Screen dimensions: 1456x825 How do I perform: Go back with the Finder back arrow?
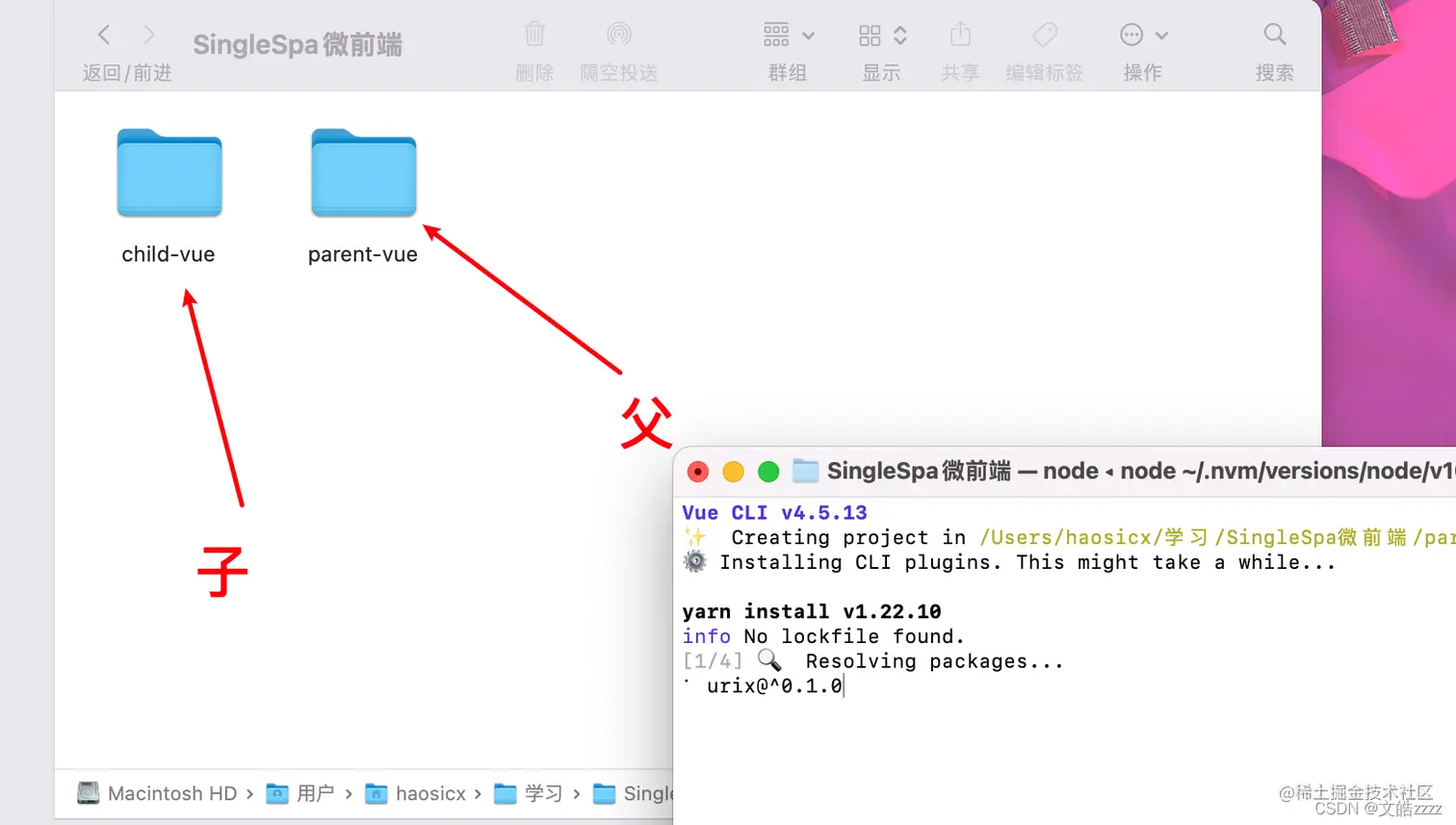(104, 36)
